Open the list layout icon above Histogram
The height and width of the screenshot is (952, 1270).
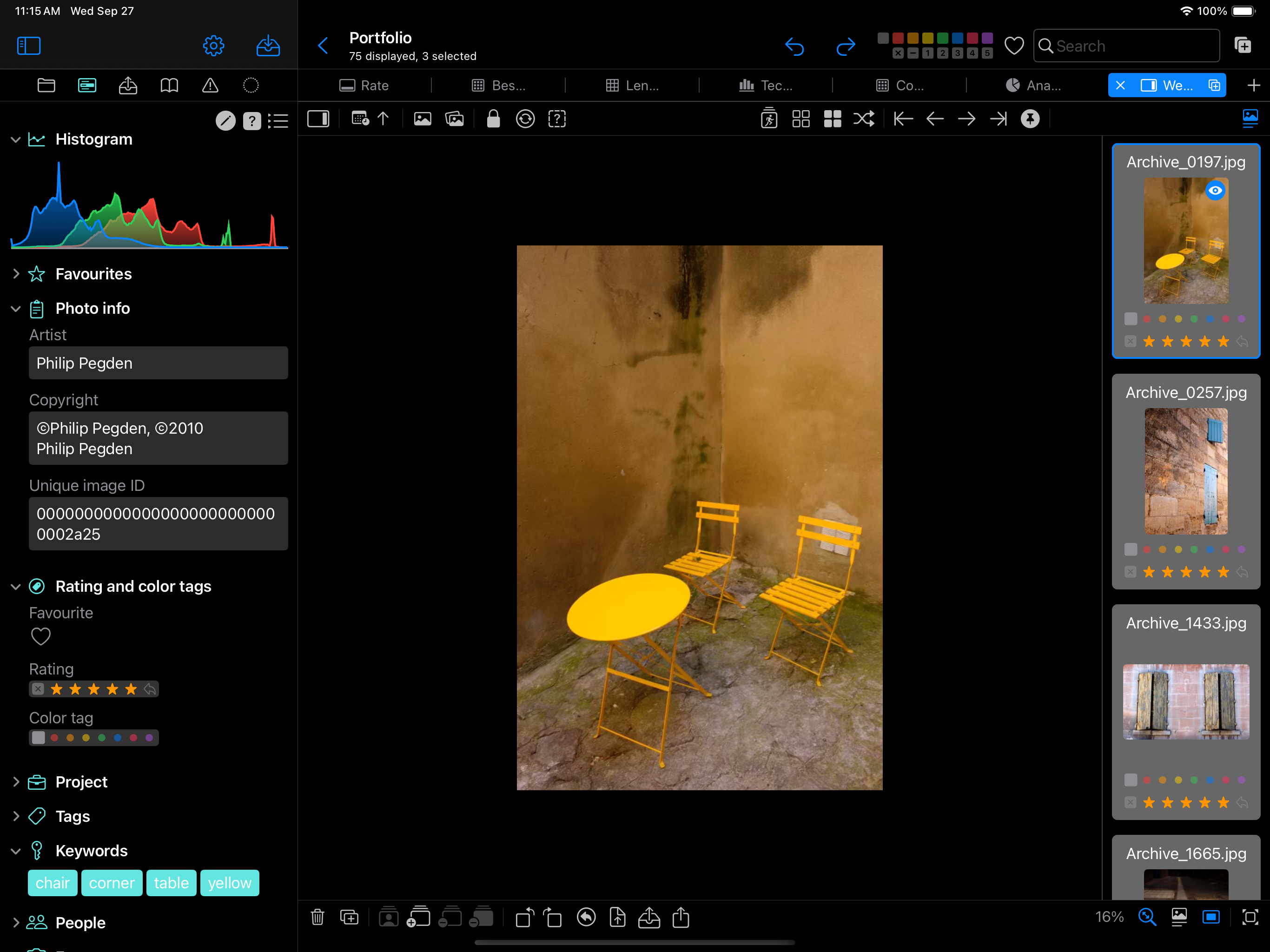coord(278,120)
